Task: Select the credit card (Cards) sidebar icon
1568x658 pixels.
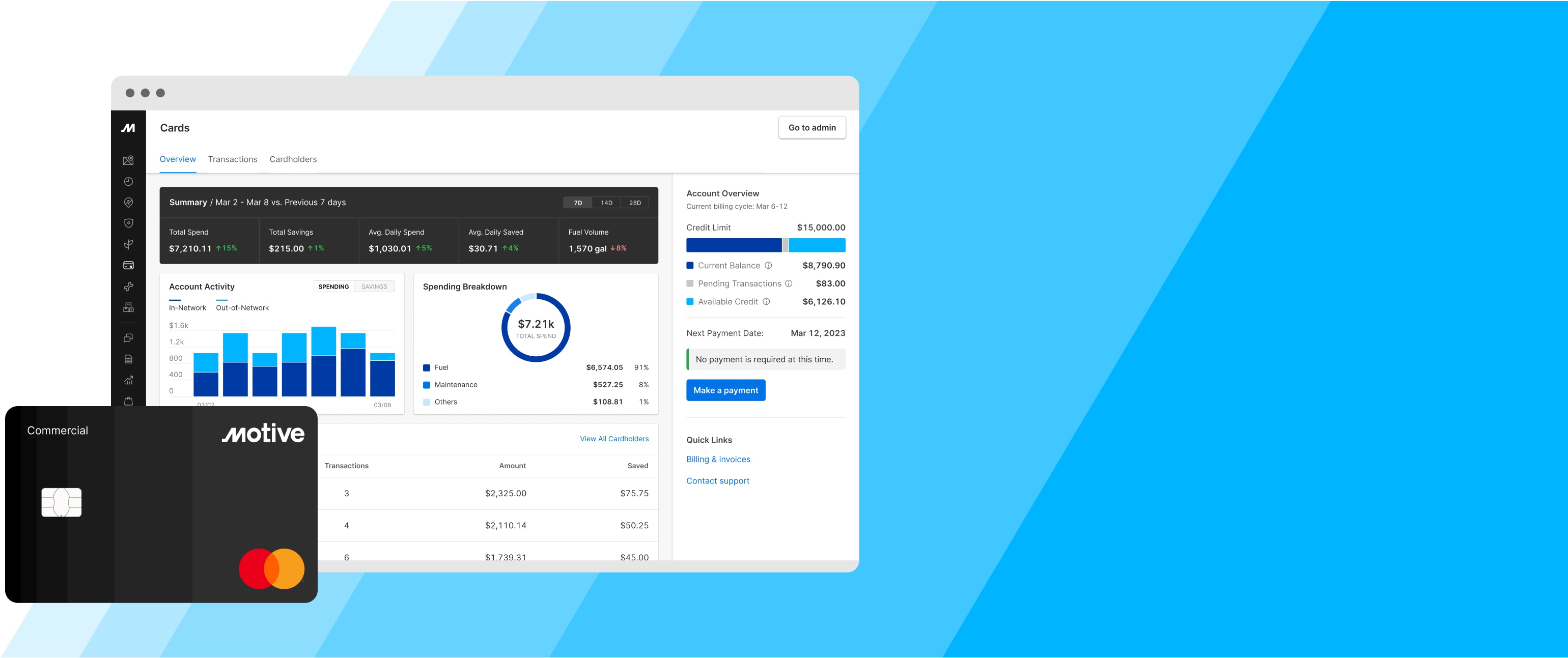Action: 128,266
